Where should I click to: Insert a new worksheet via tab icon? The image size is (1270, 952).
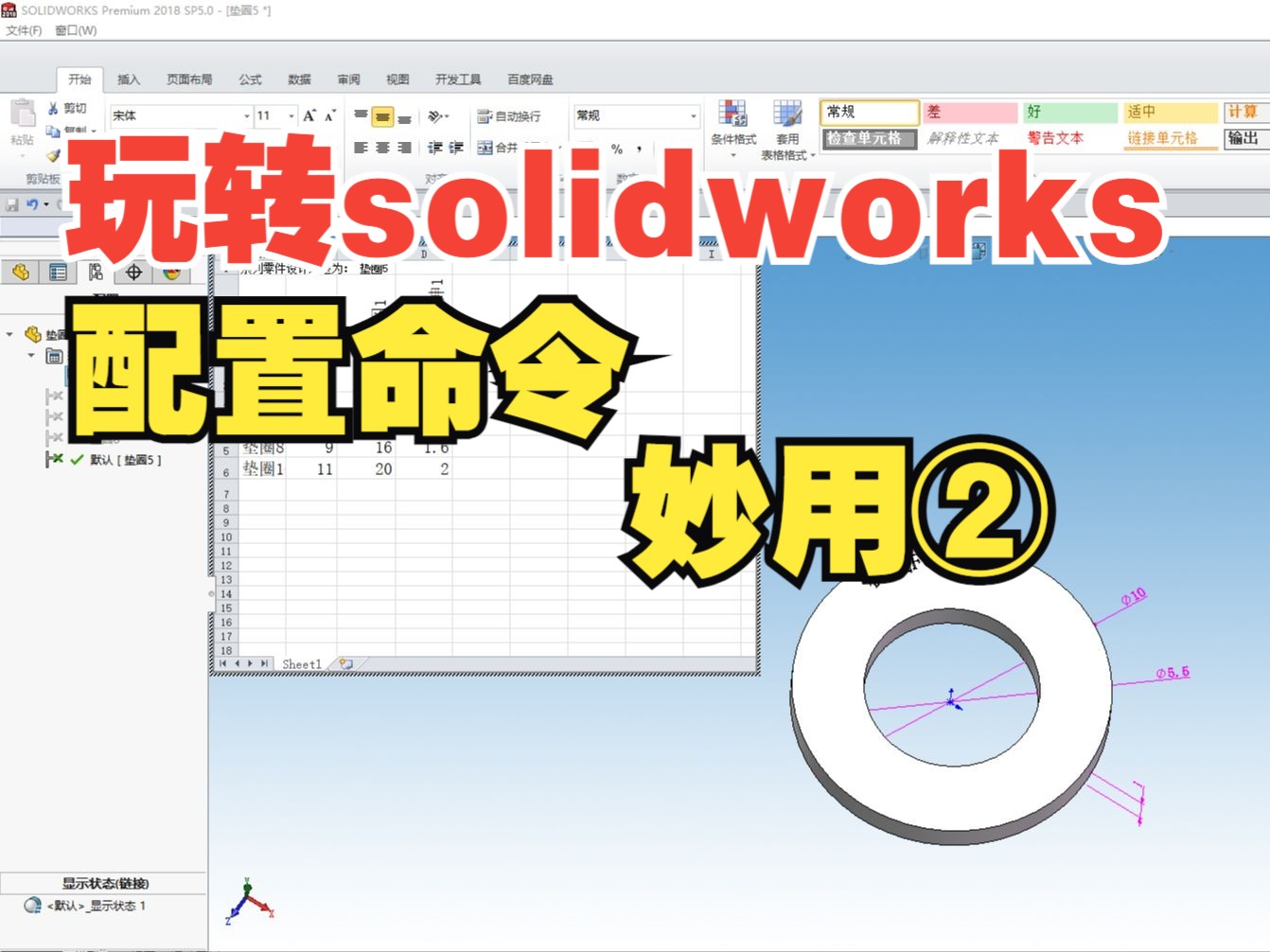[x=346, y=664]
